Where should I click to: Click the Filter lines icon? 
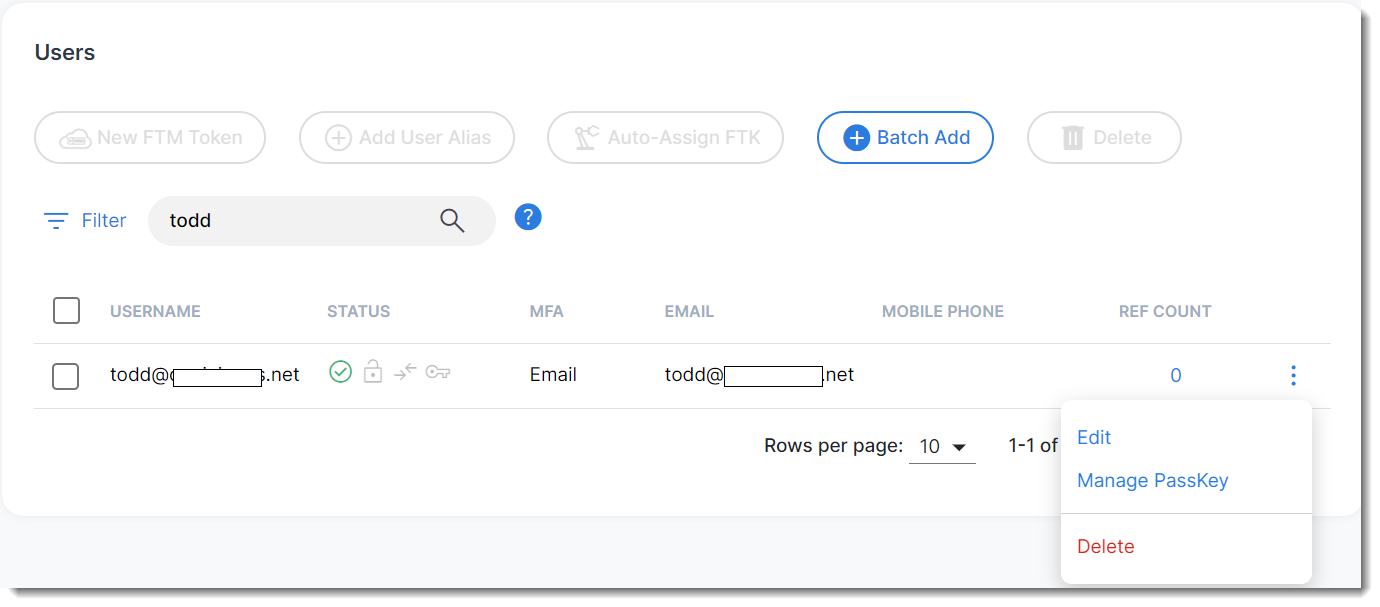tap(56, 220)
